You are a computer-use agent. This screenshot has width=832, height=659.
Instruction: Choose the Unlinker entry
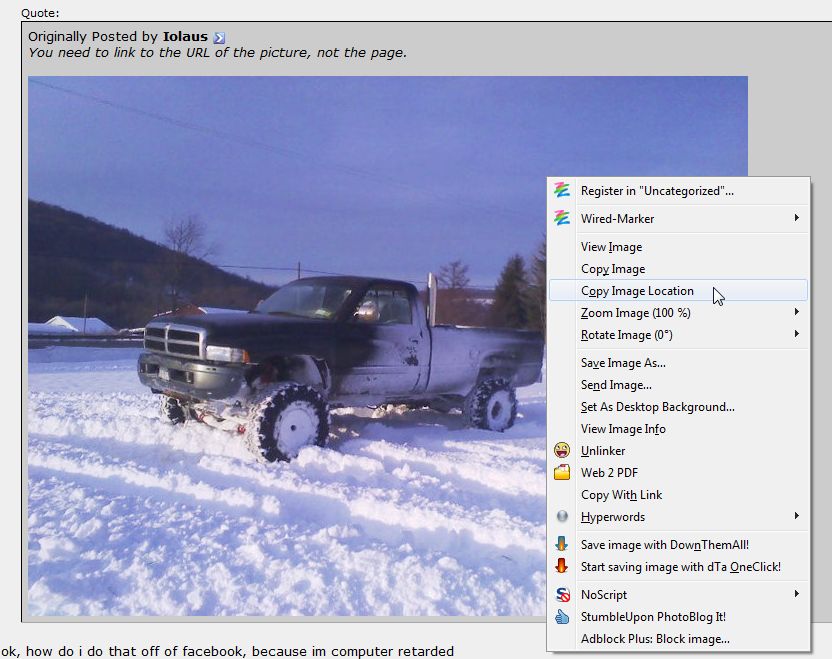coord(678,451)
